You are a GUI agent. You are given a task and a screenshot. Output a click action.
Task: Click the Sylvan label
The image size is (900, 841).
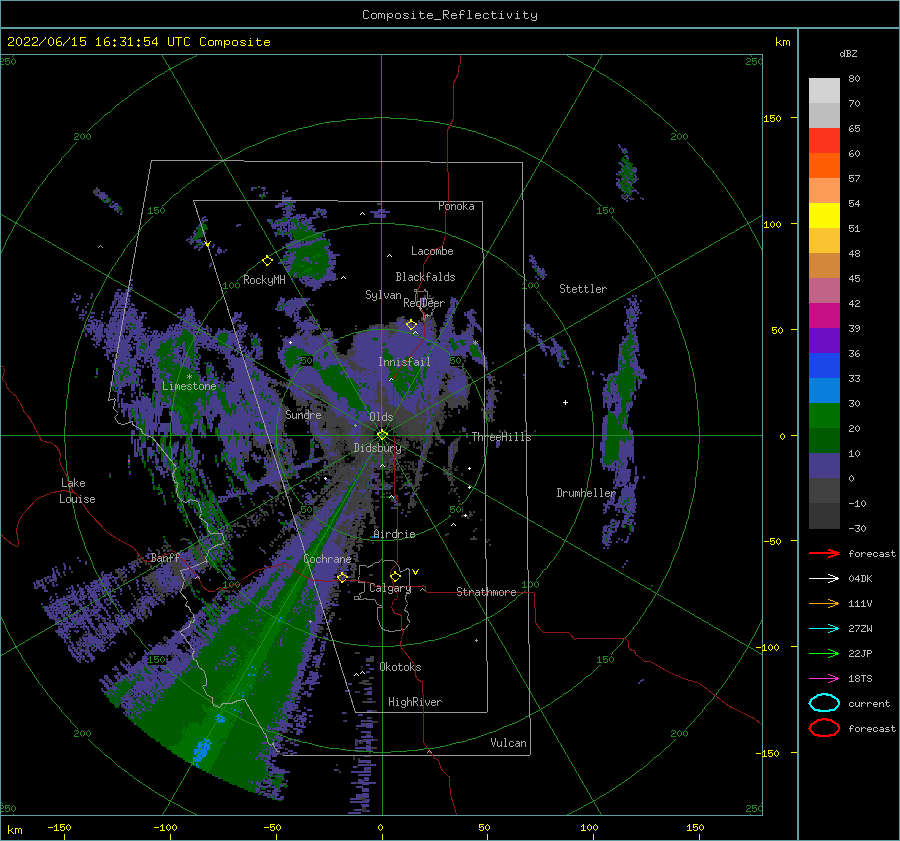click(383, 295)
